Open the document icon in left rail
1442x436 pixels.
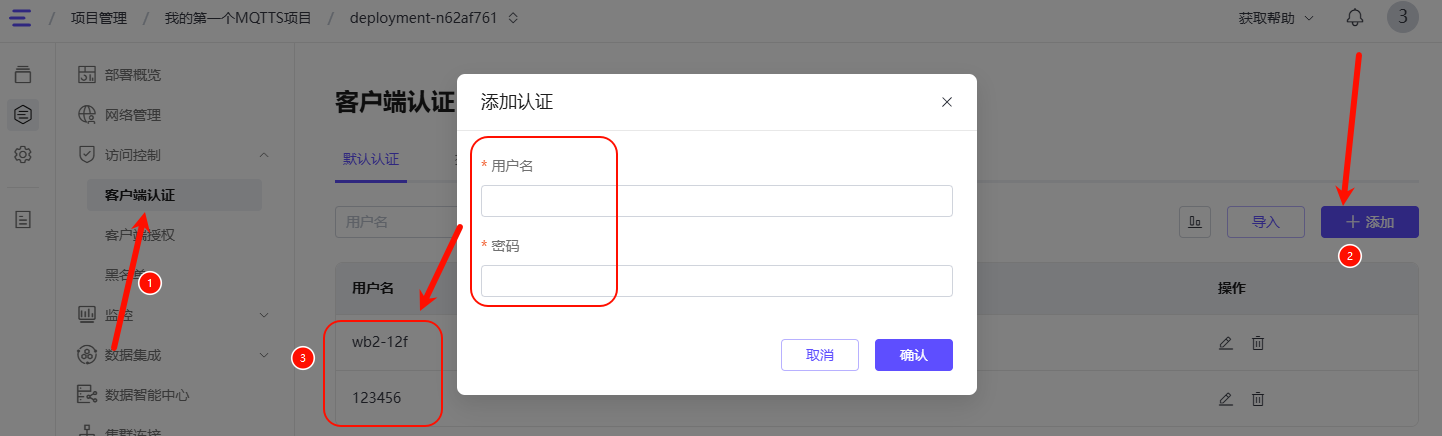(23, 219)
